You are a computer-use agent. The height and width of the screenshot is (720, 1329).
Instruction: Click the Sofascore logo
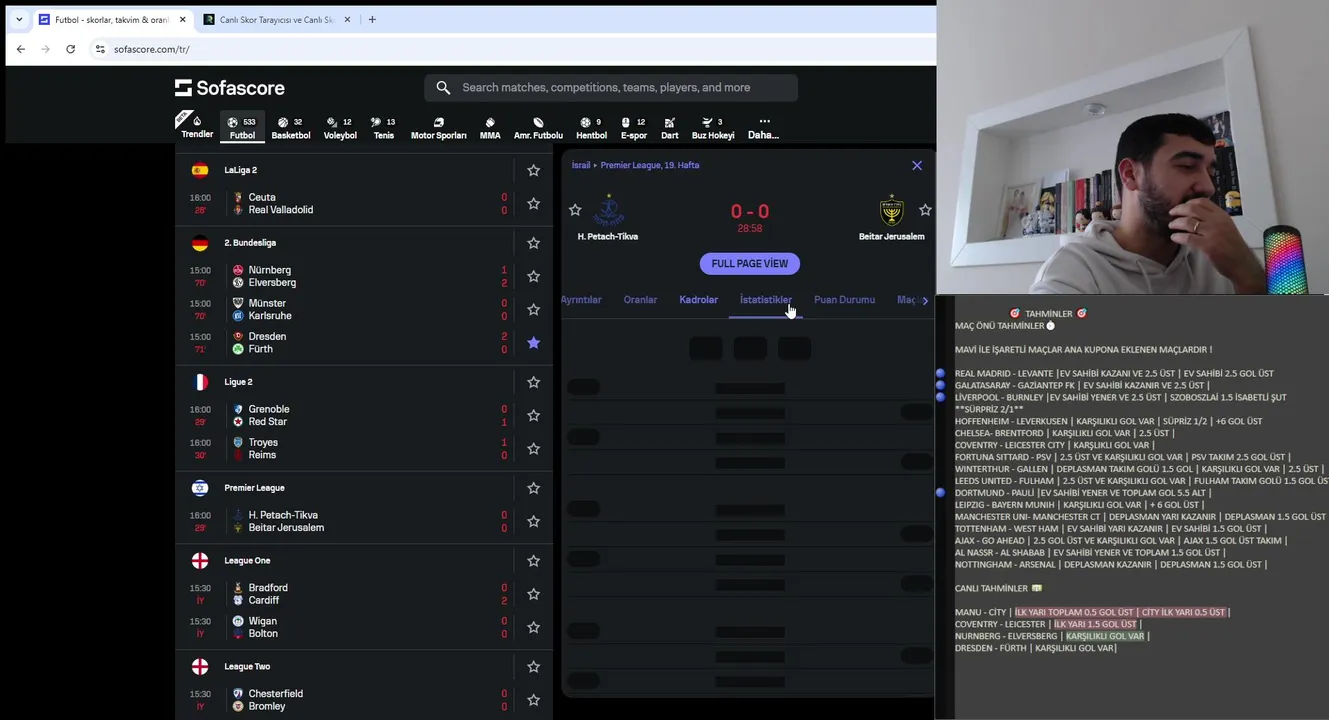pos(230,88)
